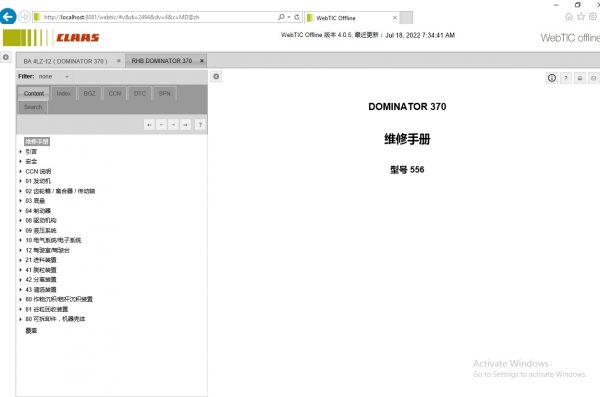Switch to the Index tab
This screenshot has height=397, width=600.
click(x=64, y=93)
